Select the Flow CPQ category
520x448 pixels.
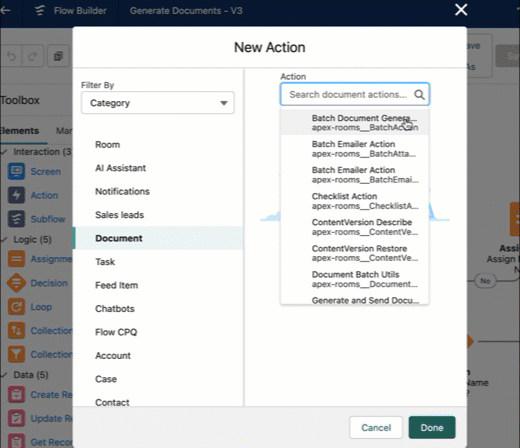158,332
